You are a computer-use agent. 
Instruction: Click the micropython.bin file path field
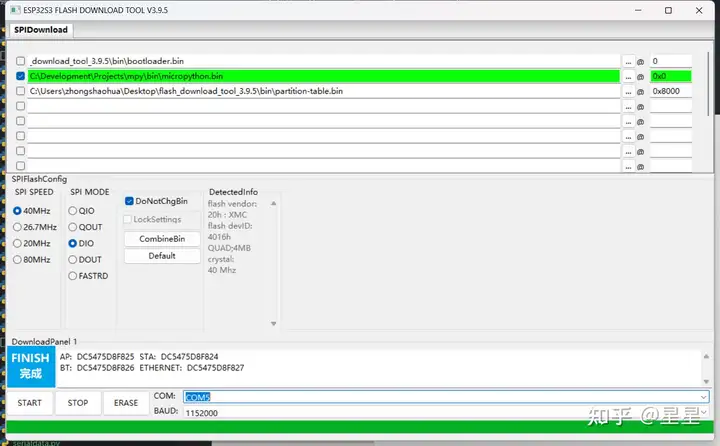[x=324, y=76]
